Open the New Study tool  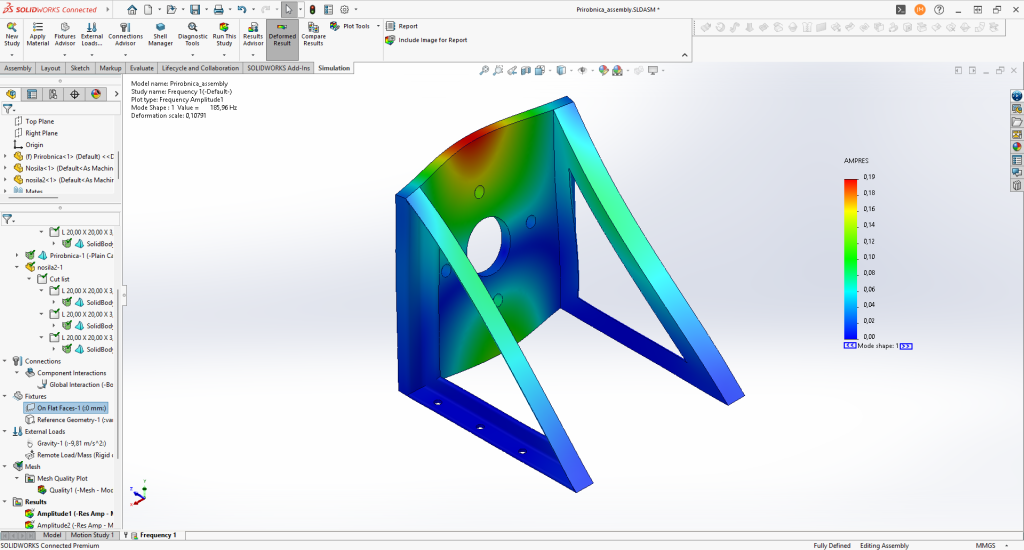point(12,34)
